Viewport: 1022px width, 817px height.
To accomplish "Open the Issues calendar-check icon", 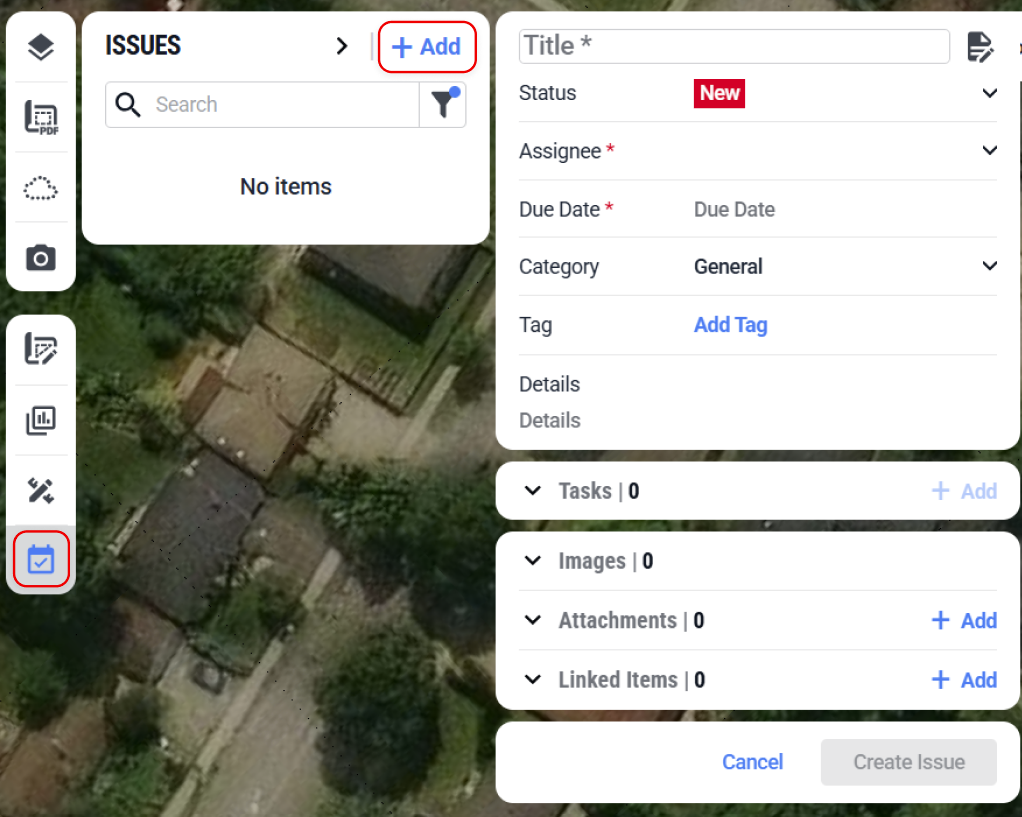I will coord(40,559).
